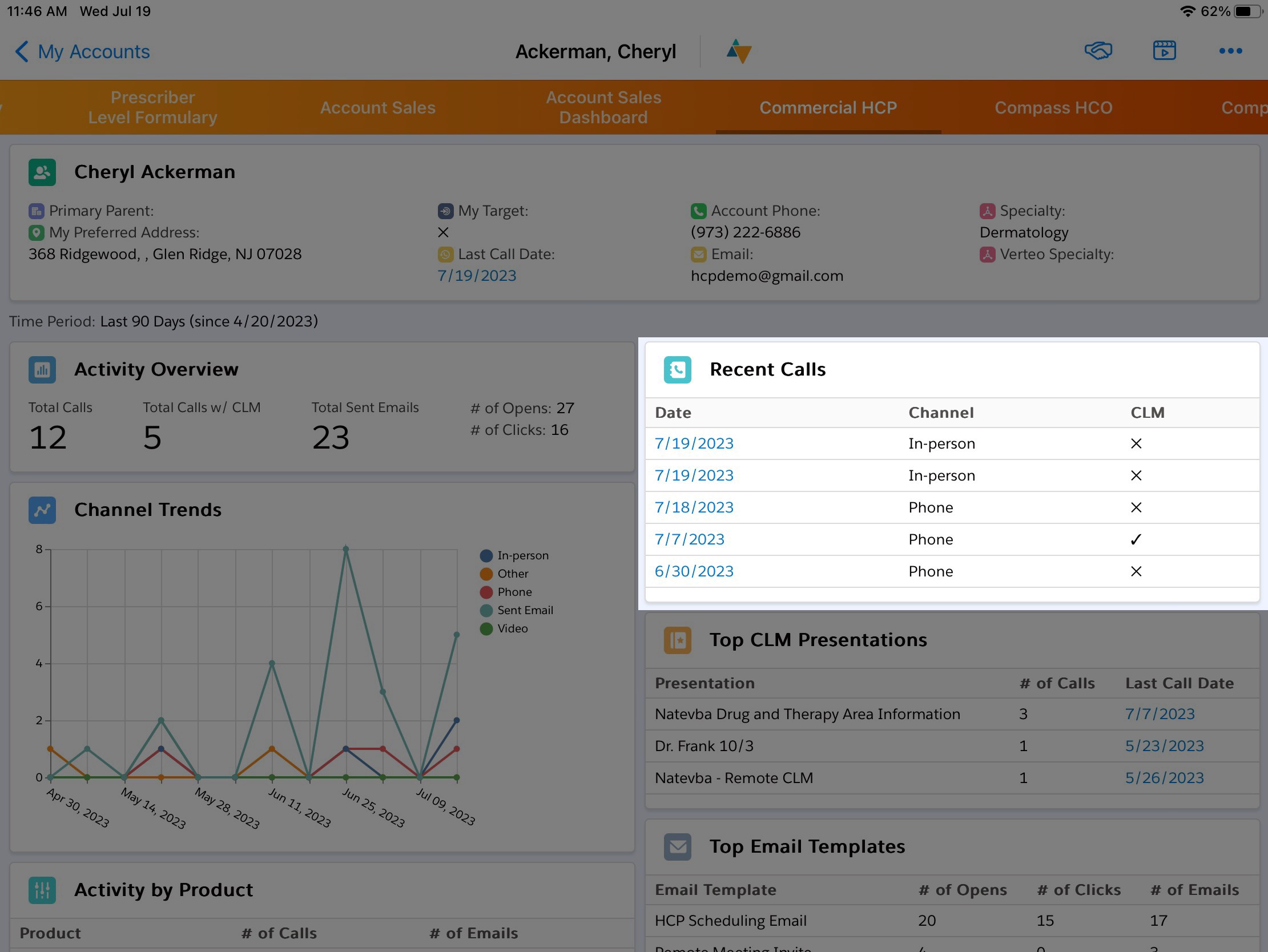1268x952 pixels.
Task: Open the three-dot more options menu
Action: pyautogui.click(x=1230, y=51)
